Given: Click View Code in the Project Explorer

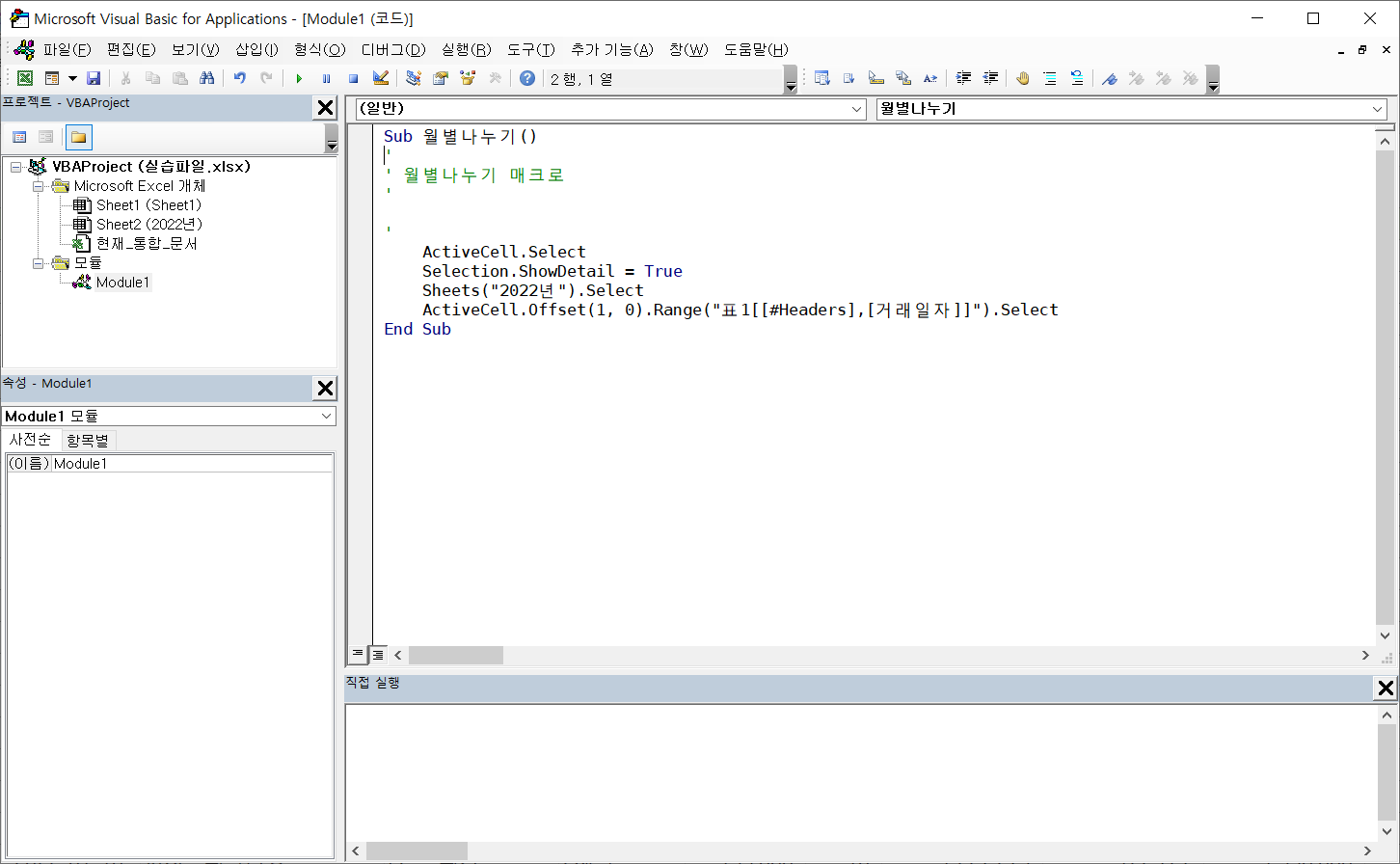Looking at the screenshot, I should [19, 137].
